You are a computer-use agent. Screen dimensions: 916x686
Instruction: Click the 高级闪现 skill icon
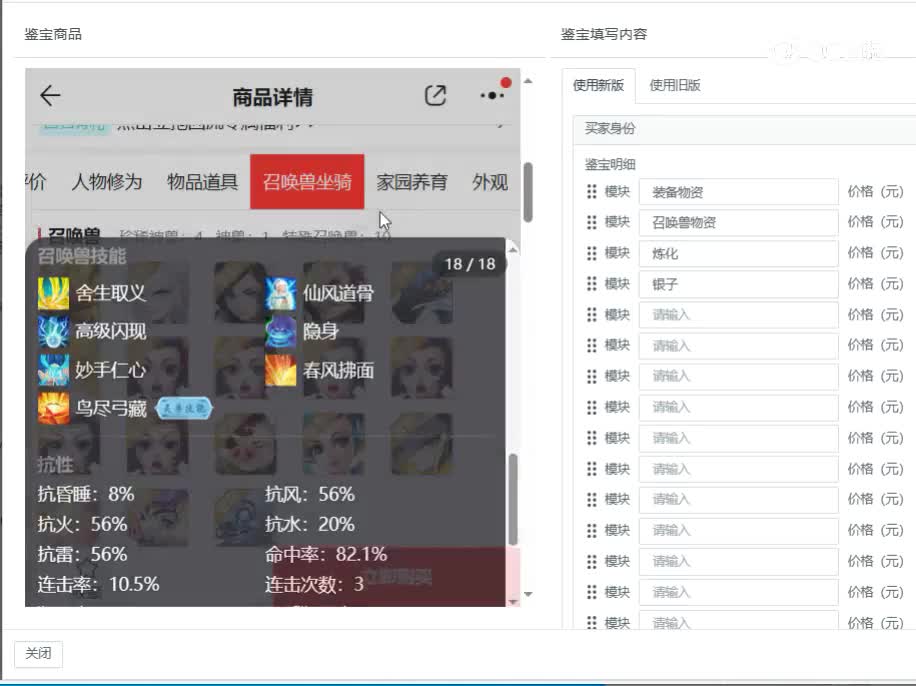pos(53,332)
